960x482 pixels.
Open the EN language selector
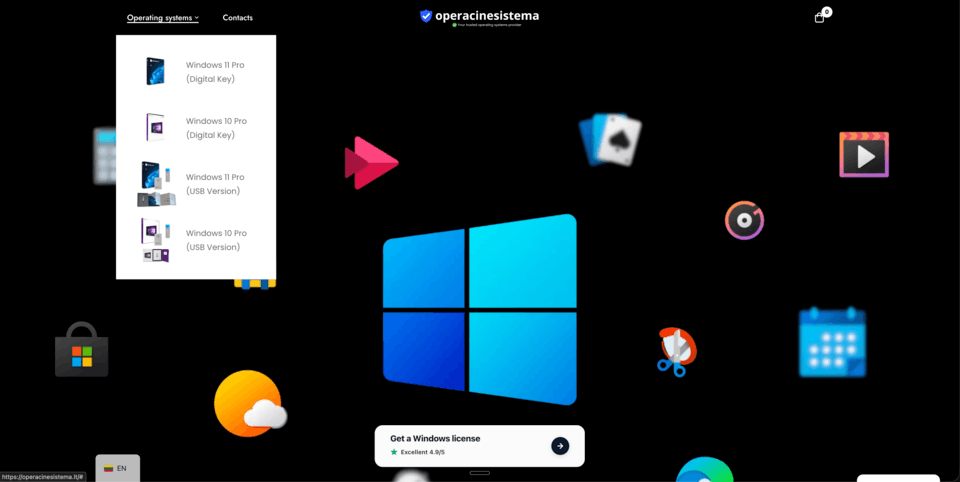pyautogui.click(x=117, y=468)
